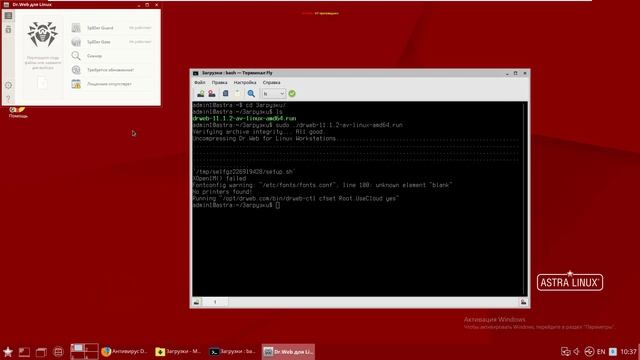
Task: Click the Scanner magnifier icon
Action: tap(76, 56)
